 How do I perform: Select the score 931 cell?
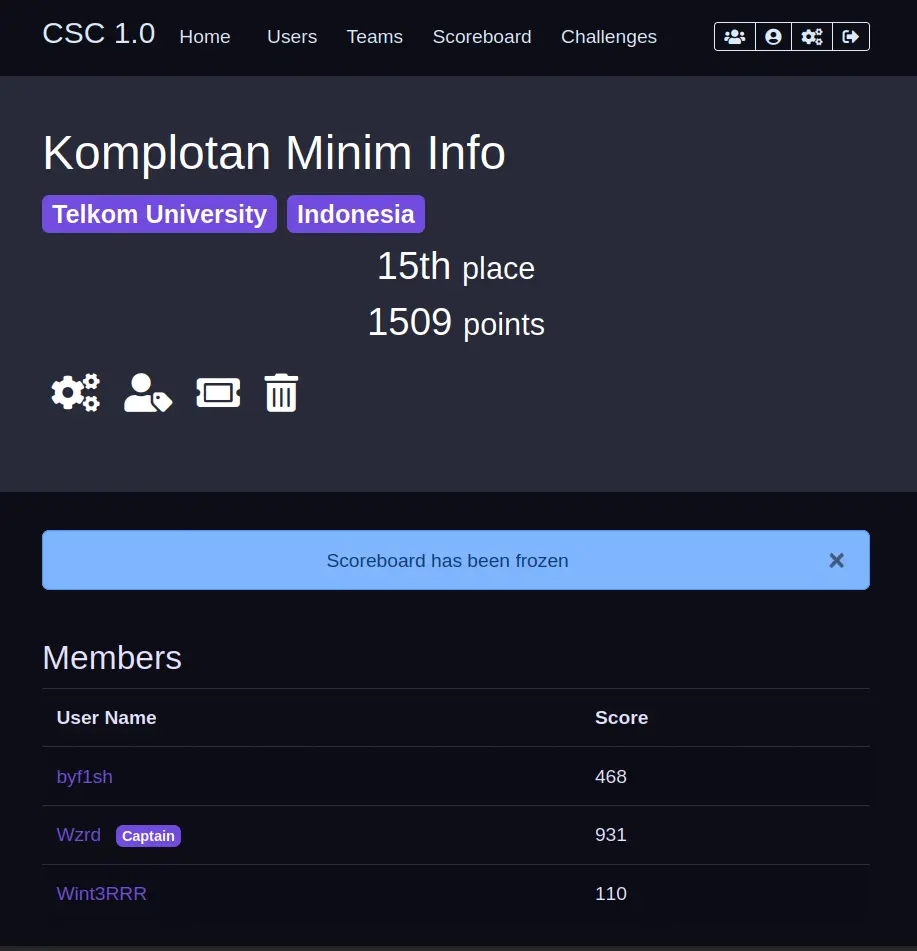[x=611, y=835]
